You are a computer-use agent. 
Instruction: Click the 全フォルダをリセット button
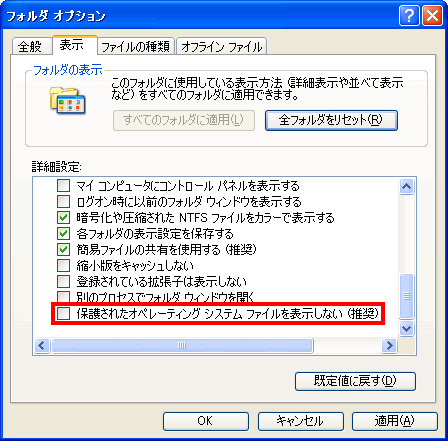click(x=331, y=120)
